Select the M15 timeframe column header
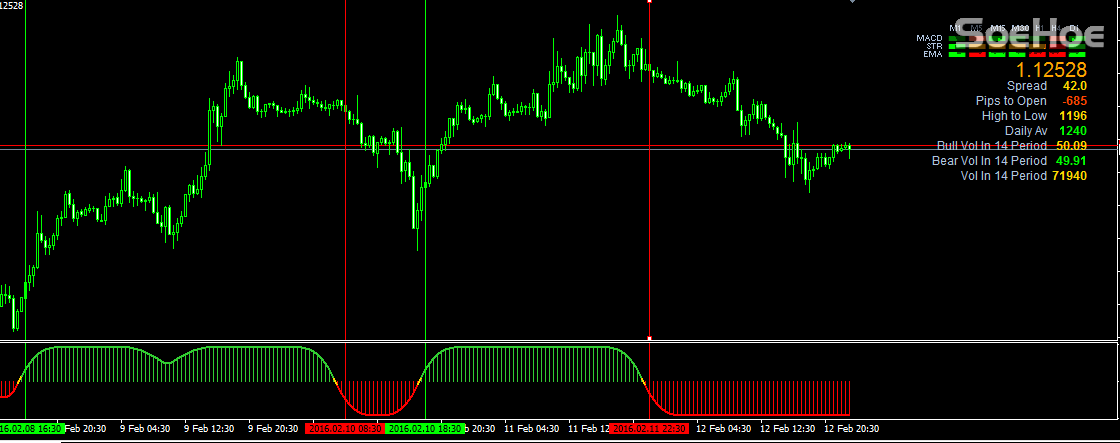1120x443 pixels. [998, 28]
